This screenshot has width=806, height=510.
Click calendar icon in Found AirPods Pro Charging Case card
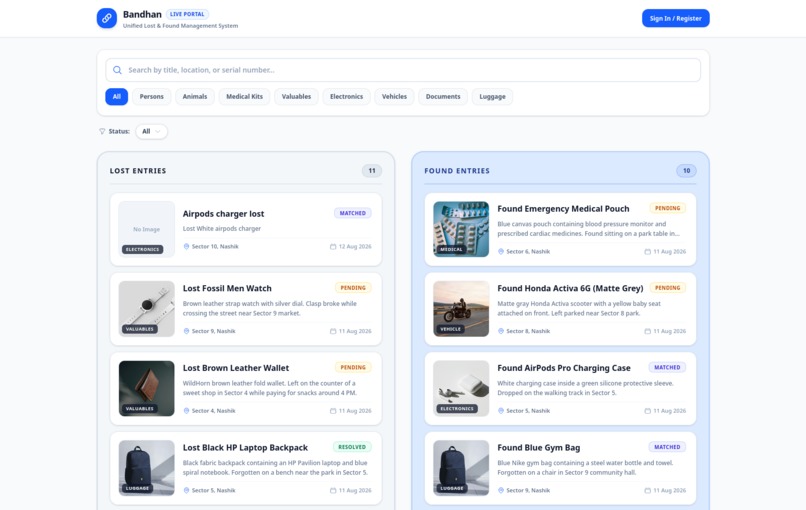click(x=647, y=411)
